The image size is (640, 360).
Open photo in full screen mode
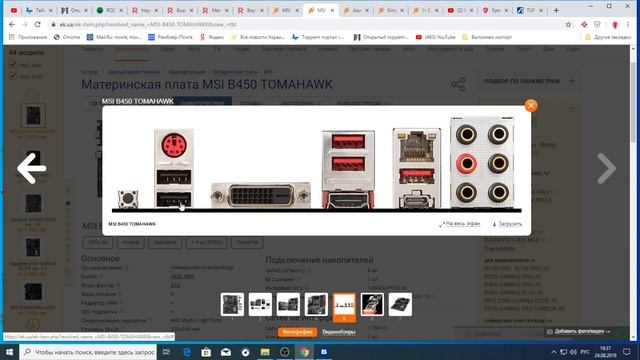point(460,224)
